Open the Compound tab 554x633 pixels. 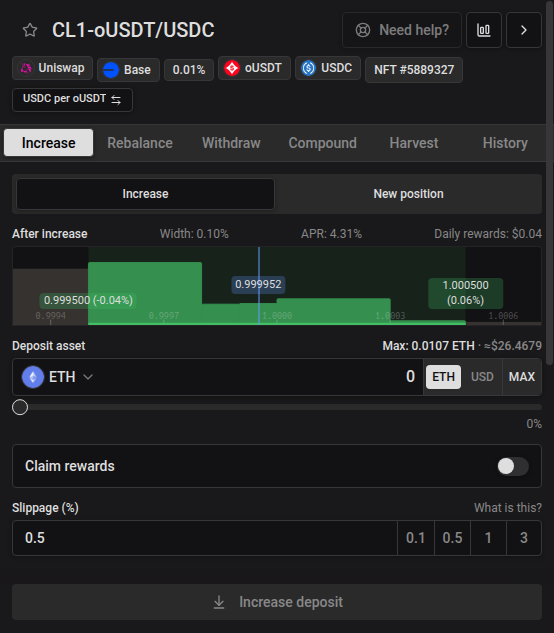[x=323, y=143]
